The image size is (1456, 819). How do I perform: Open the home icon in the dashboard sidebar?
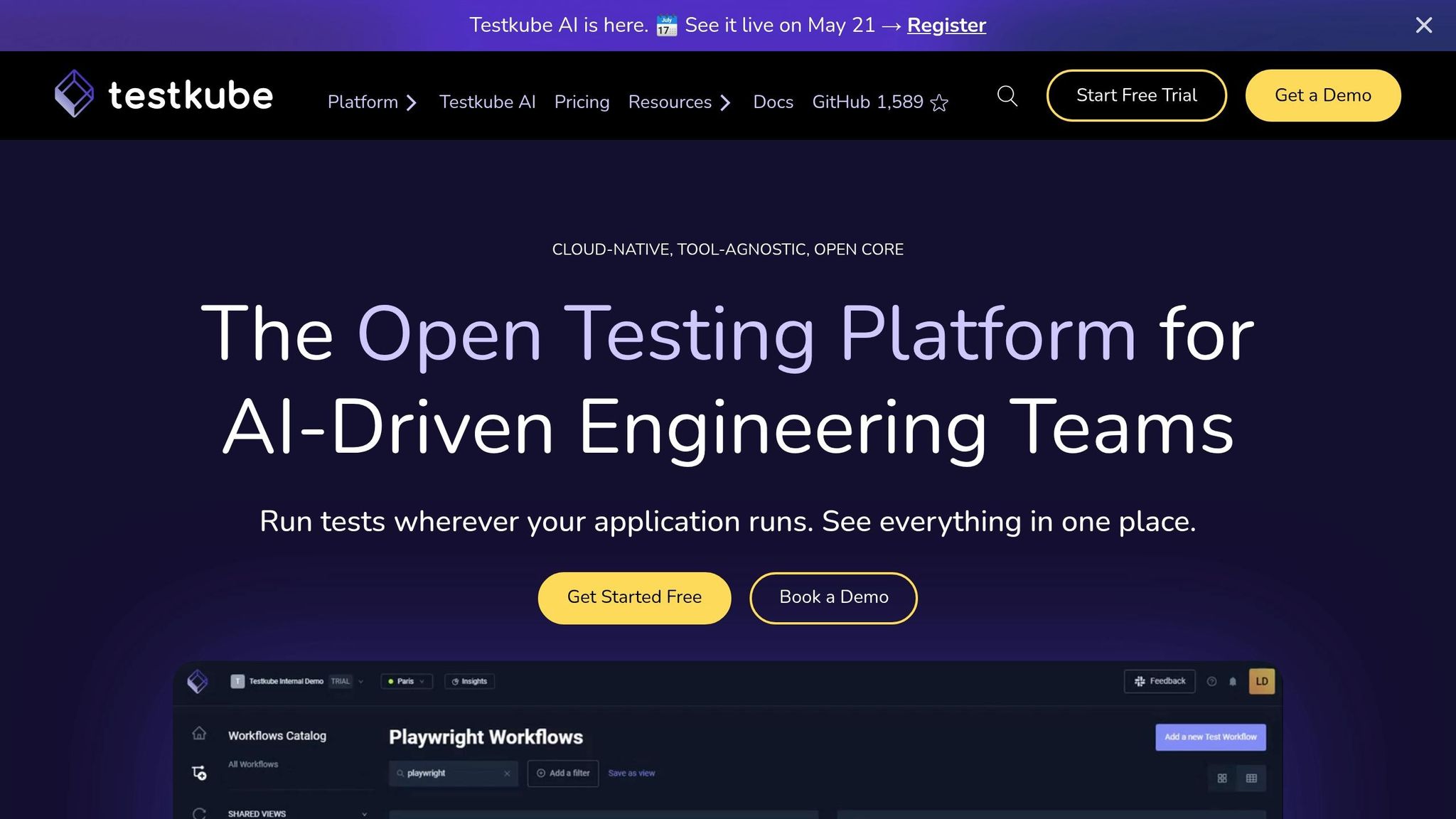[x=199, y=733]
